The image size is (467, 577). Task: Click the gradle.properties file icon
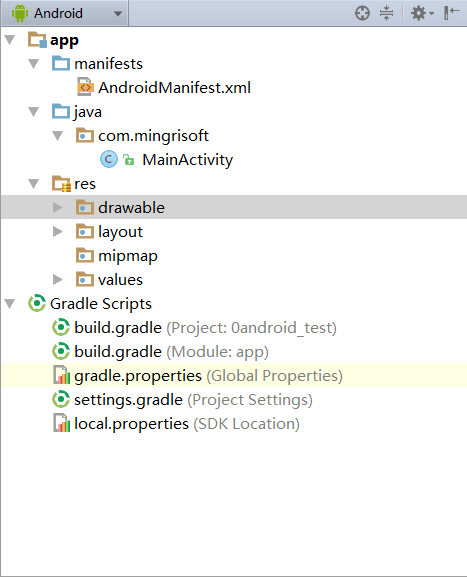coord(61,375)
